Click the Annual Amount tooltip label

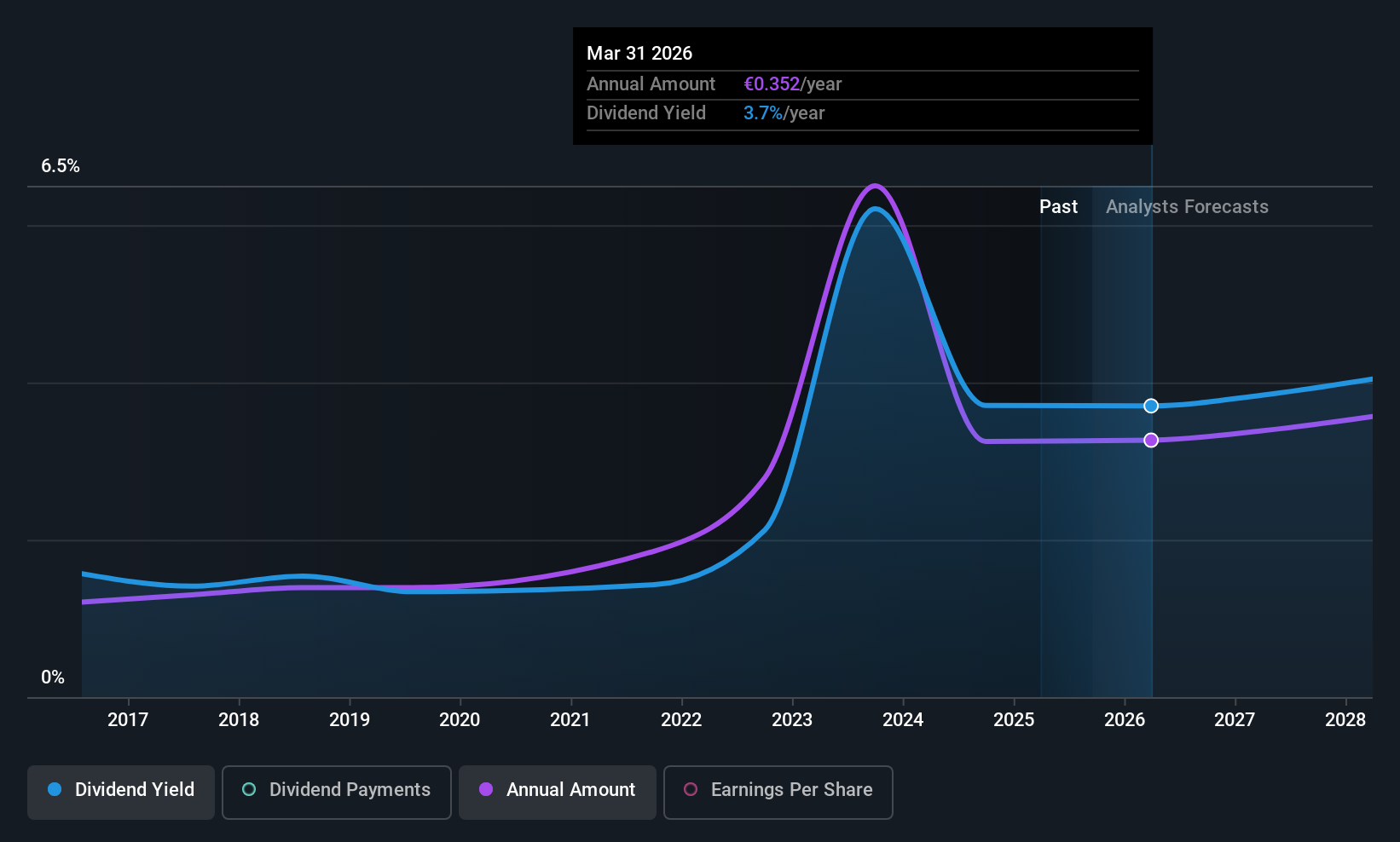(x=651, y=84)
